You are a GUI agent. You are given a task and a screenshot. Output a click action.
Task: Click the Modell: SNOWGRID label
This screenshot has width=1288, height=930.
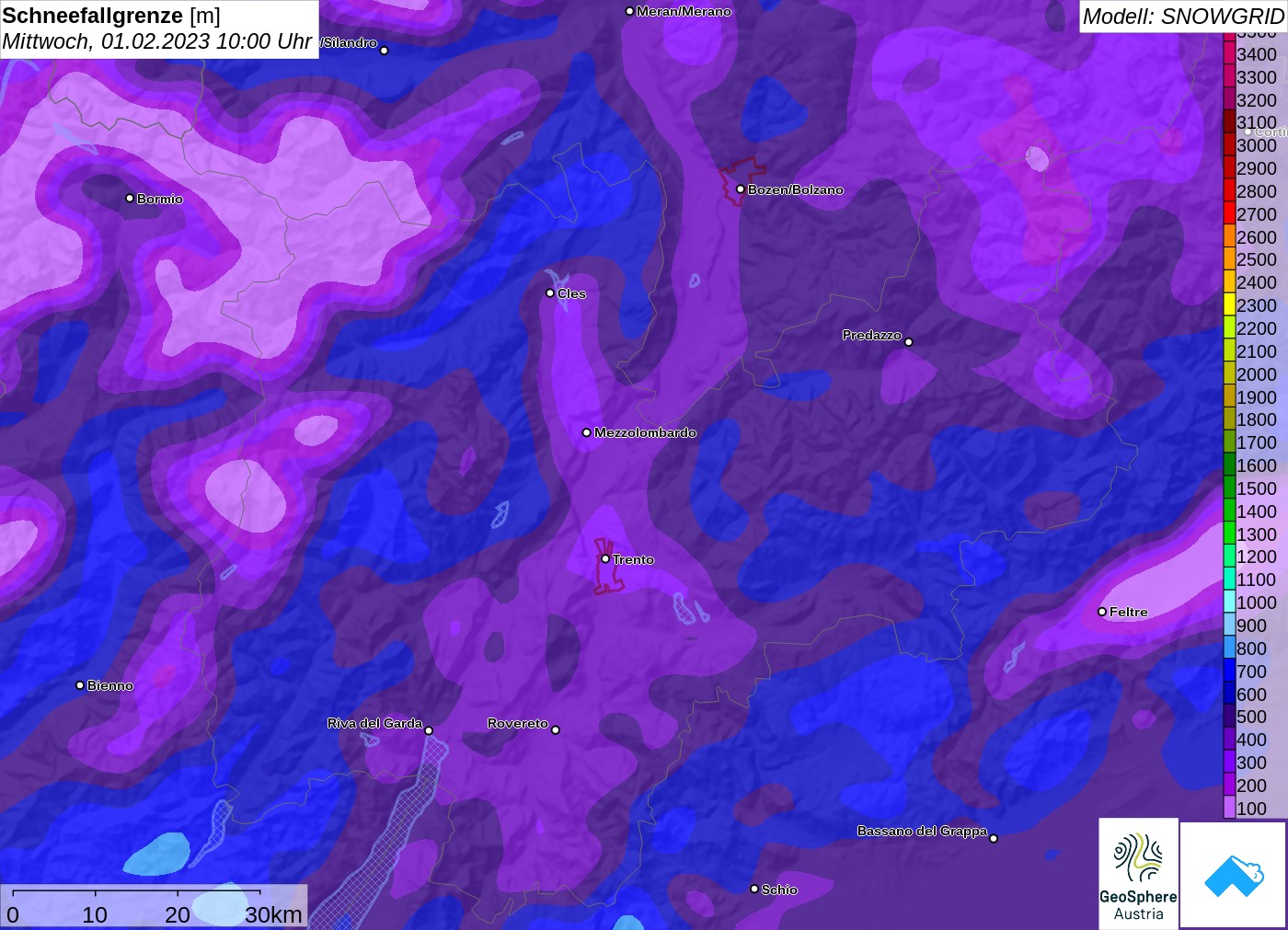[1183, 16]
